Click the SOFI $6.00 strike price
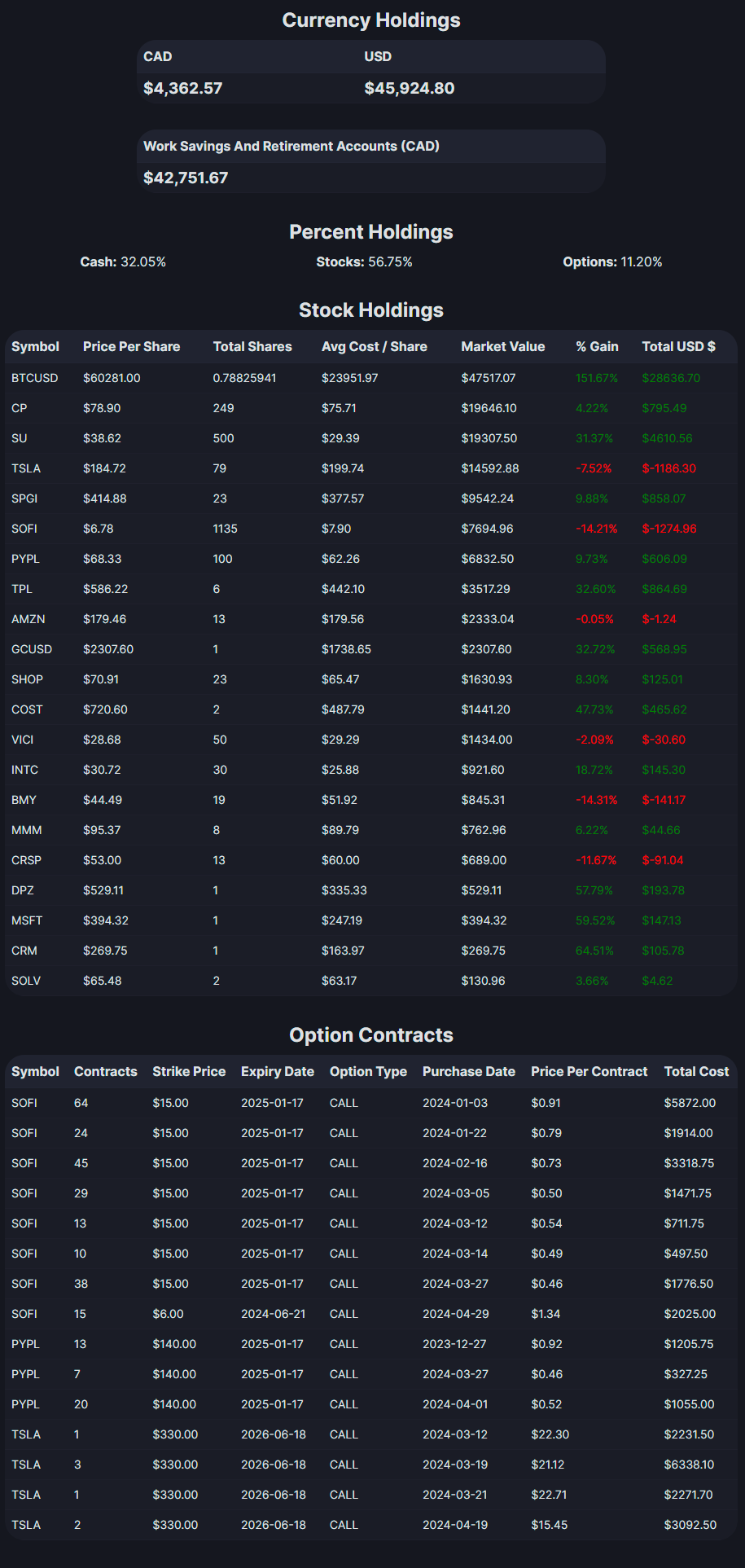Viewport: 745px width, 1568px height. pos(168,1315)
